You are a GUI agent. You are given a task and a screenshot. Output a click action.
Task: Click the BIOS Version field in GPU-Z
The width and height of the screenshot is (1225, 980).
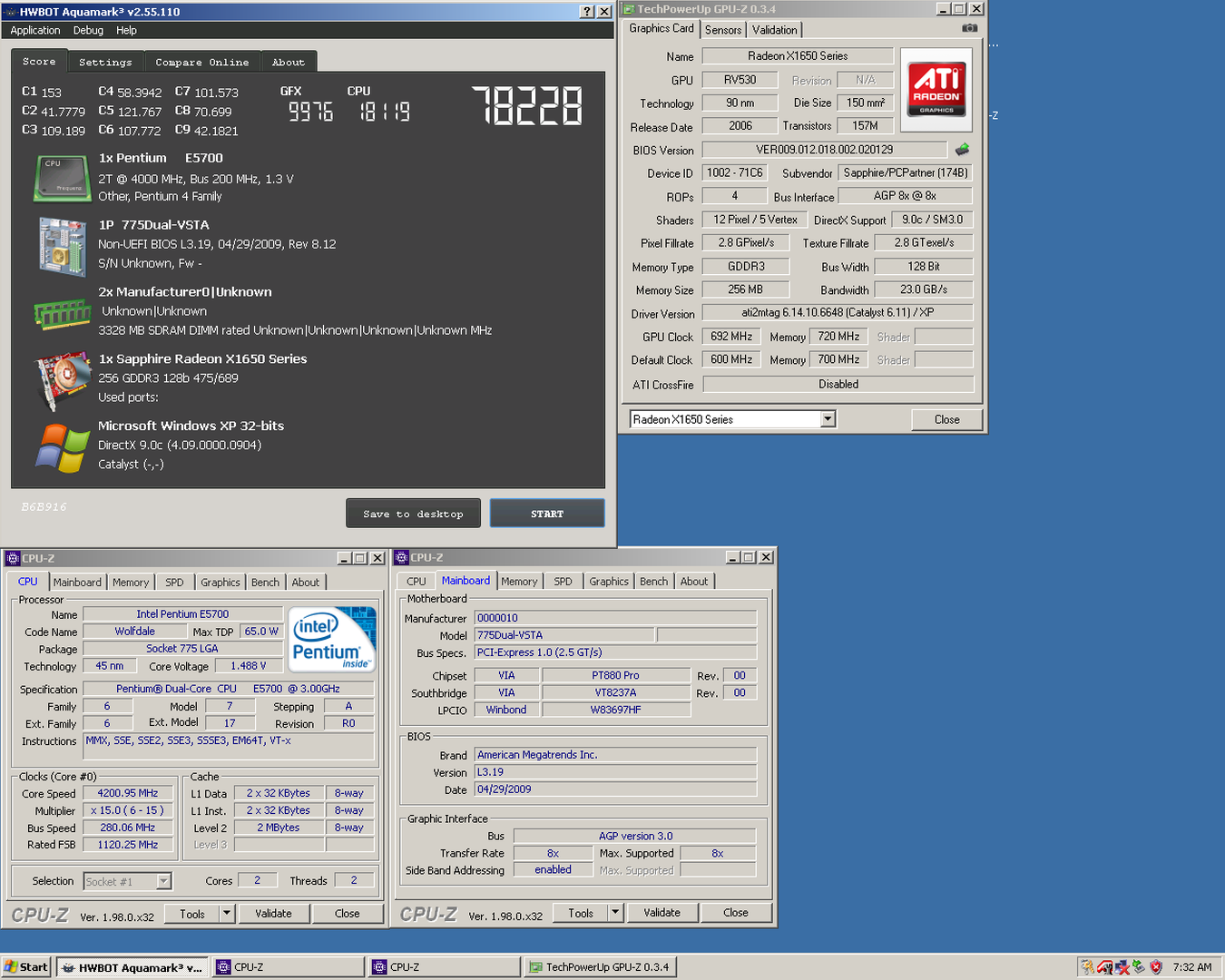click(x=824, y=150)
